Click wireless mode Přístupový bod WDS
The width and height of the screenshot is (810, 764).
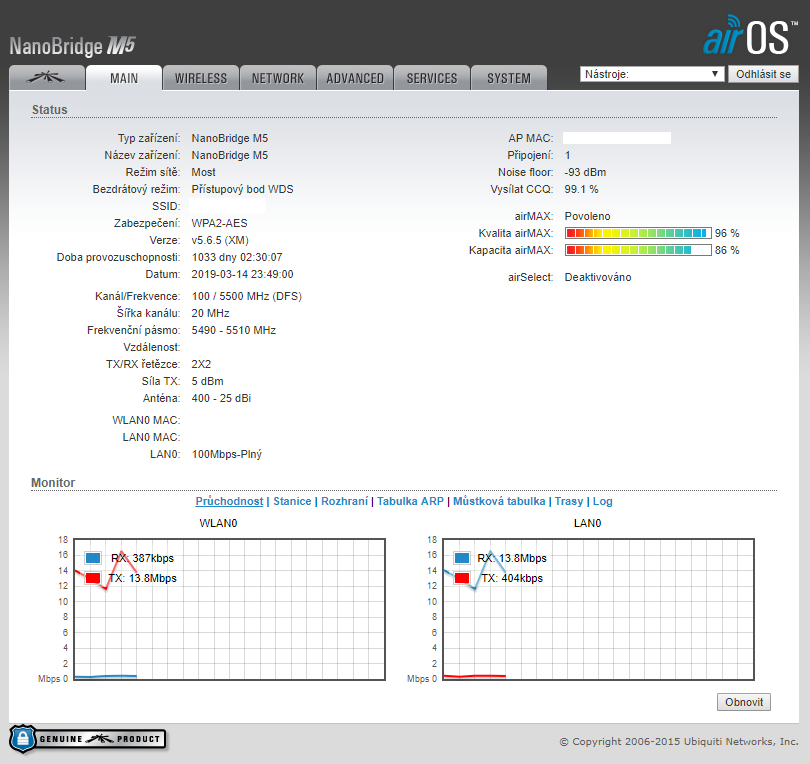tap(242, 189)
